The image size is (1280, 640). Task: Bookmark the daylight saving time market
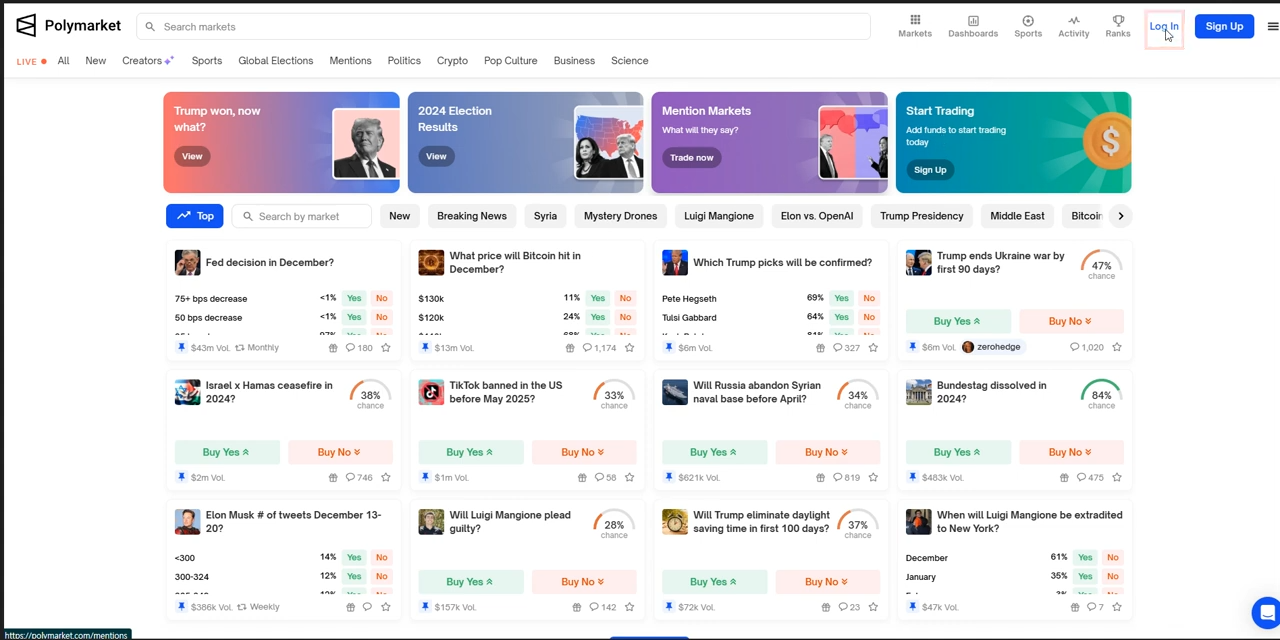coord(873,607)
